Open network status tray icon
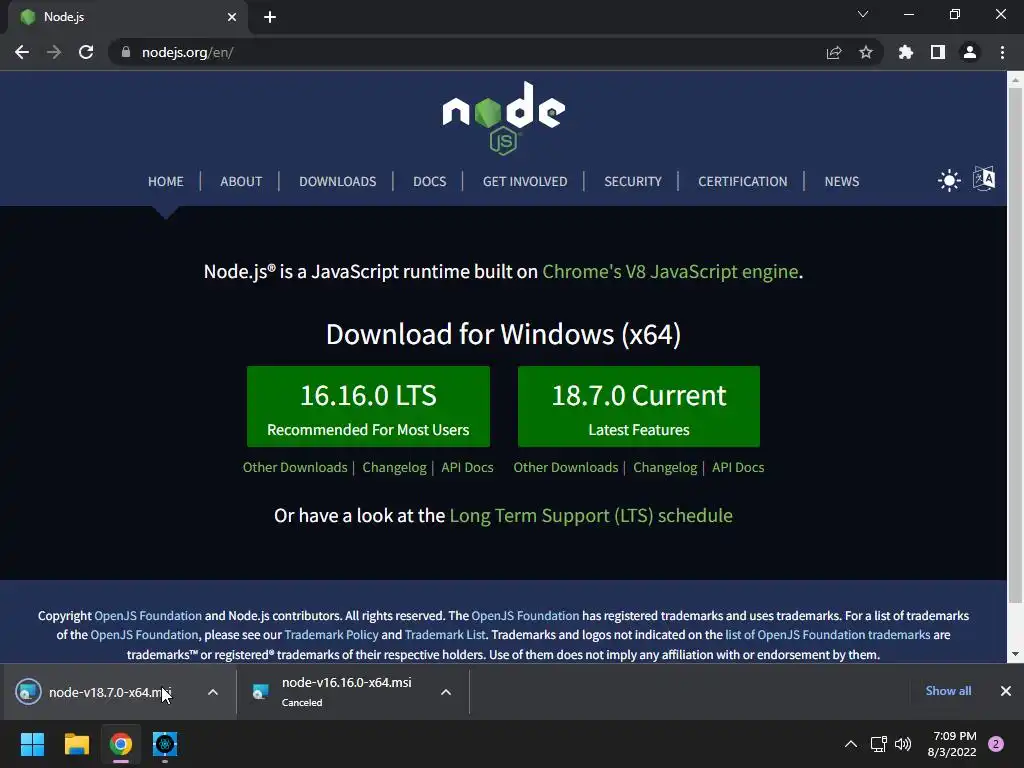Image resolution: width=1024 pixels, height=768 pixels. coord(878,744)
